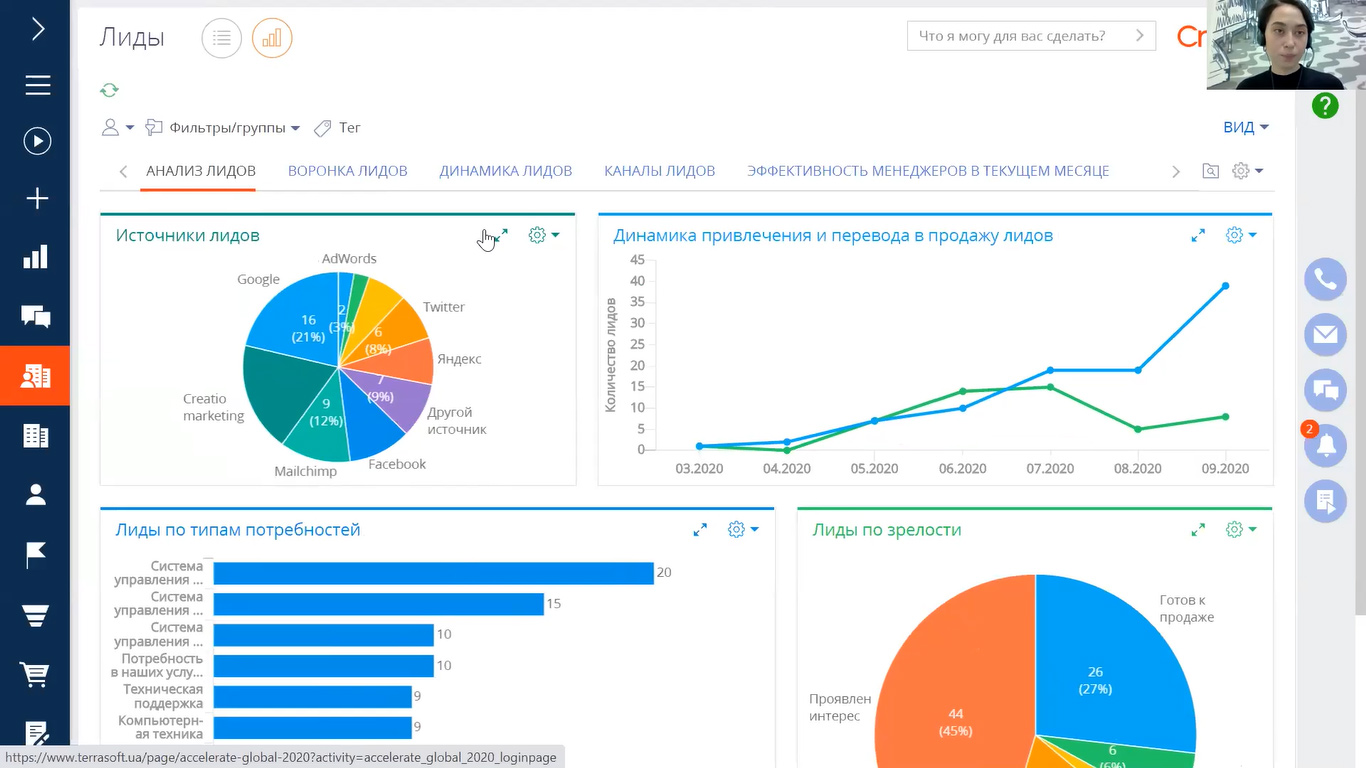
Task: Switch to analytics chart view
Action: (272, 38)
